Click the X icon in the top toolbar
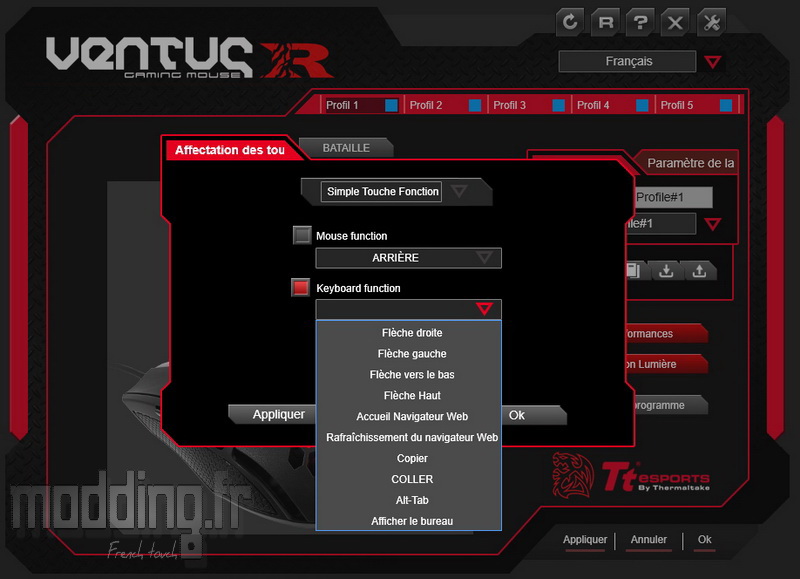Viewport: 800px width, 579px height. click(676, 22)
